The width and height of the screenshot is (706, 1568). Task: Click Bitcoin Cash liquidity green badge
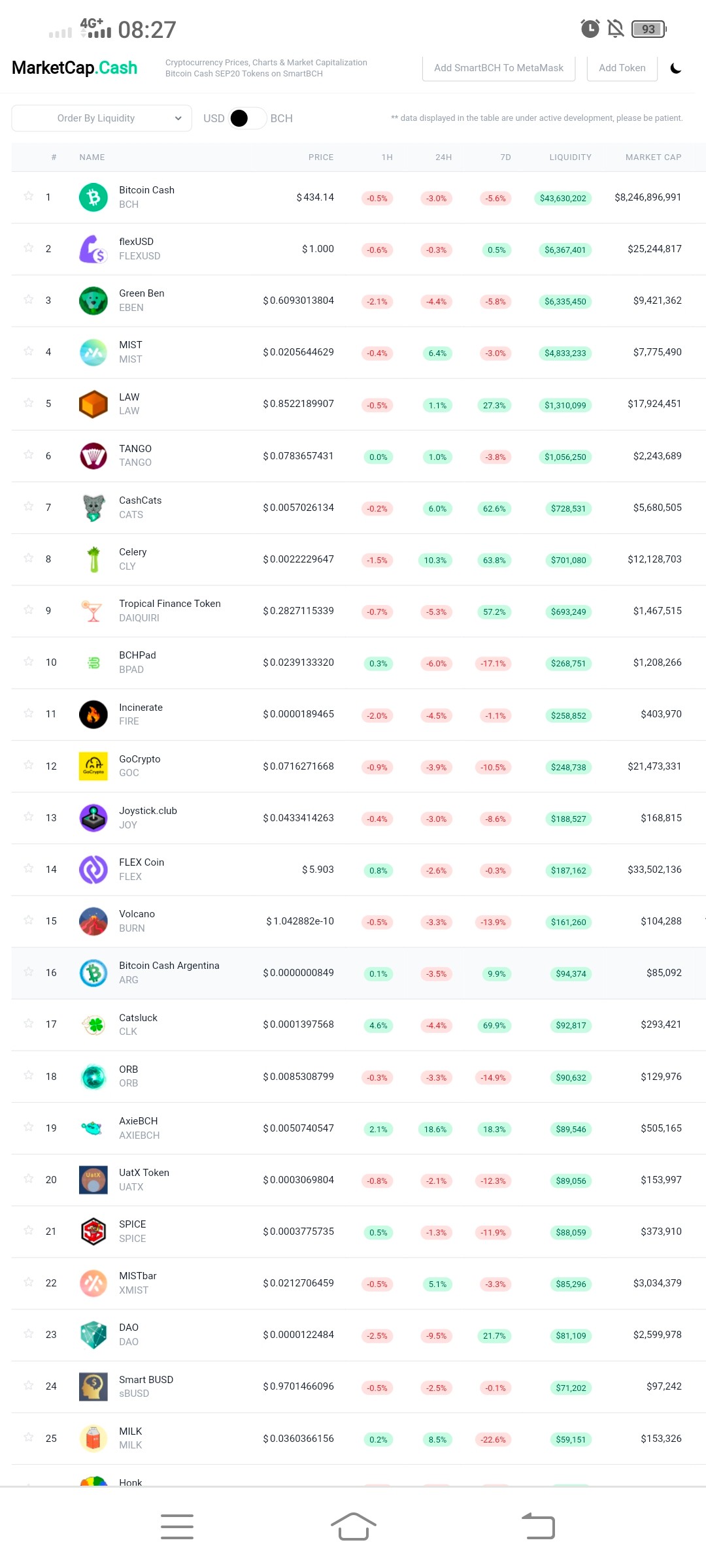click(x=563, y=198)
